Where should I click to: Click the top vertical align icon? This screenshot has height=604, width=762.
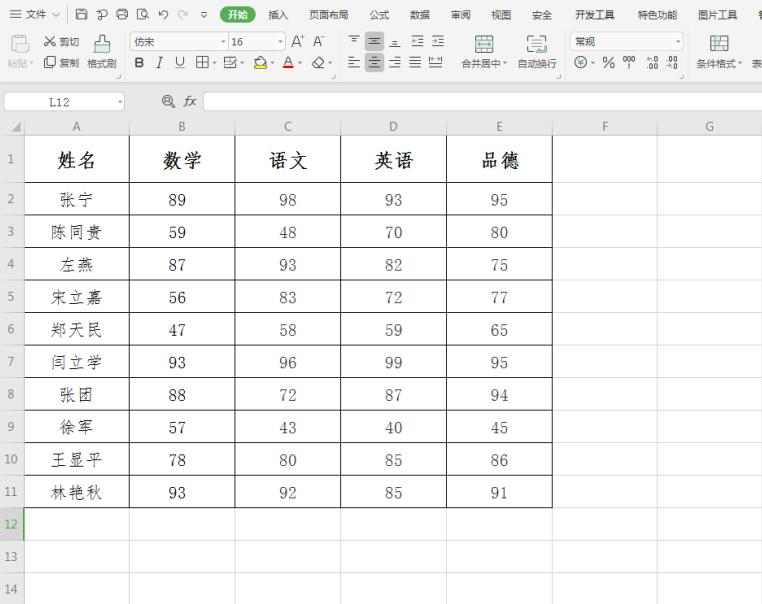click(x=354, y=41)
